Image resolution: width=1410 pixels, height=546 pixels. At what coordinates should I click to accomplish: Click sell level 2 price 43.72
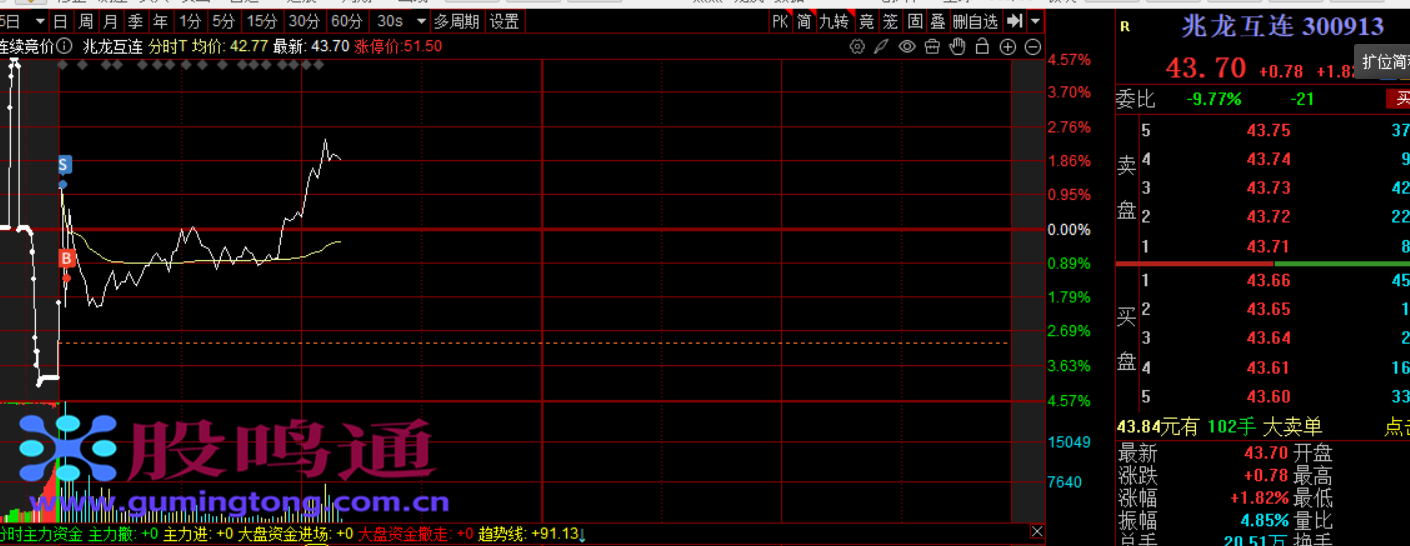click(x=1268, y=217)
